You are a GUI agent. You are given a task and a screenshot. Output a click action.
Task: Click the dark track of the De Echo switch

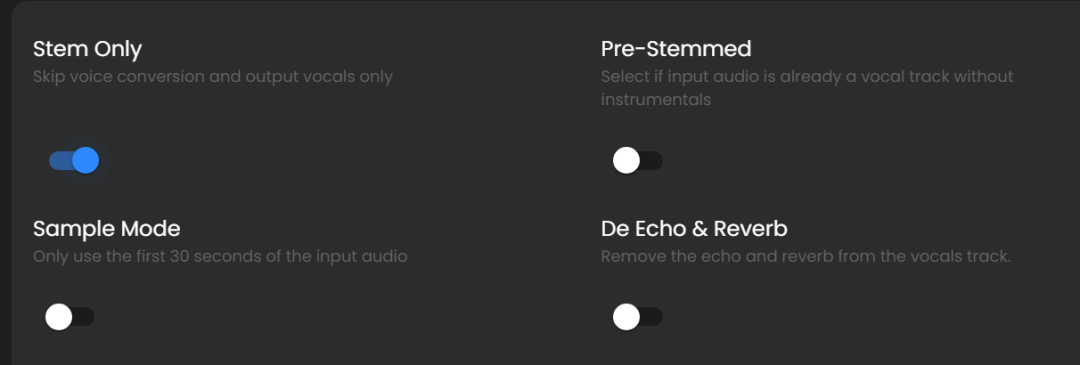[652, 317]
